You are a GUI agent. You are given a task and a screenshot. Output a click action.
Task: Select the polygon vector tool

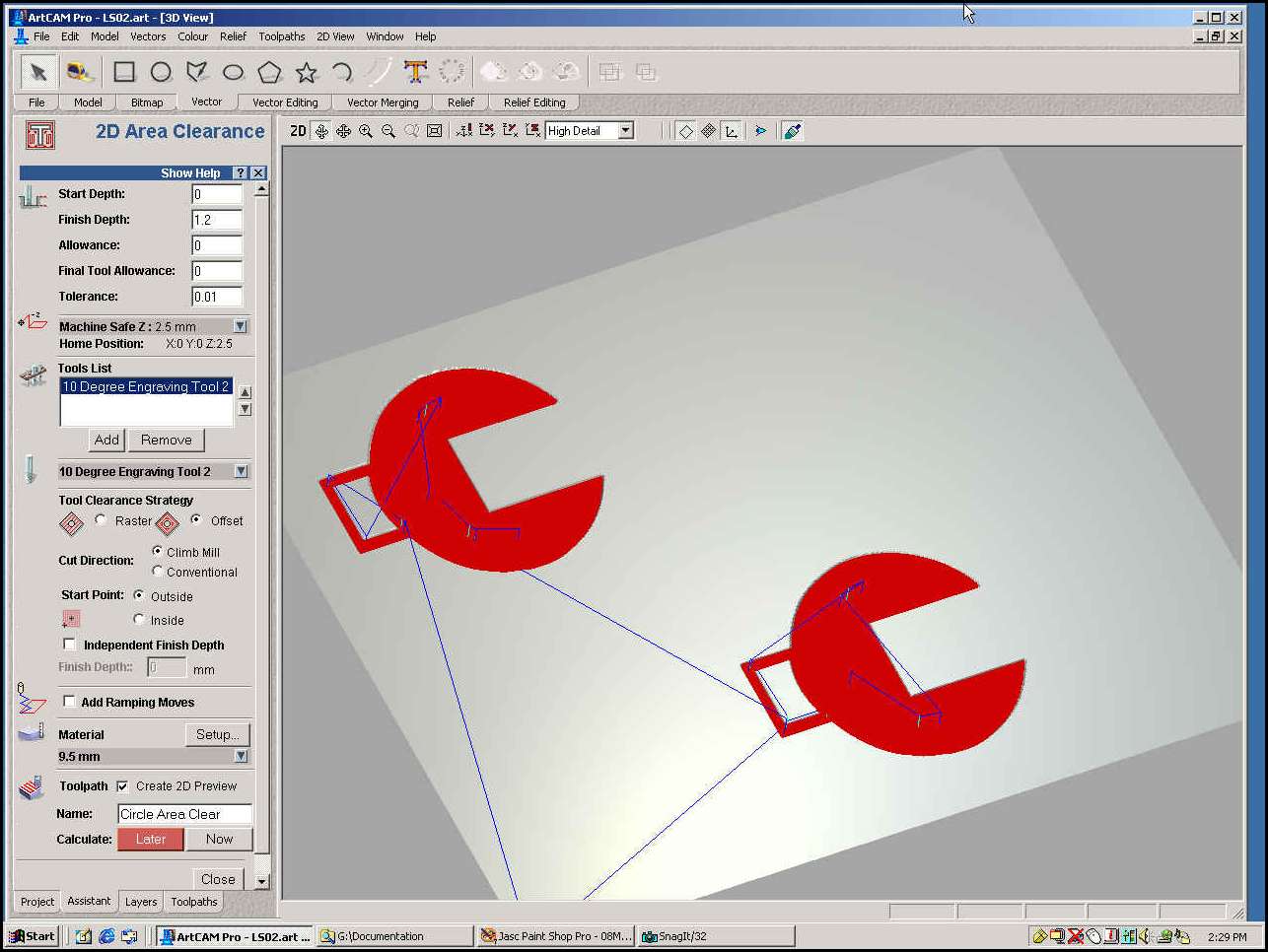pos(270,72)
